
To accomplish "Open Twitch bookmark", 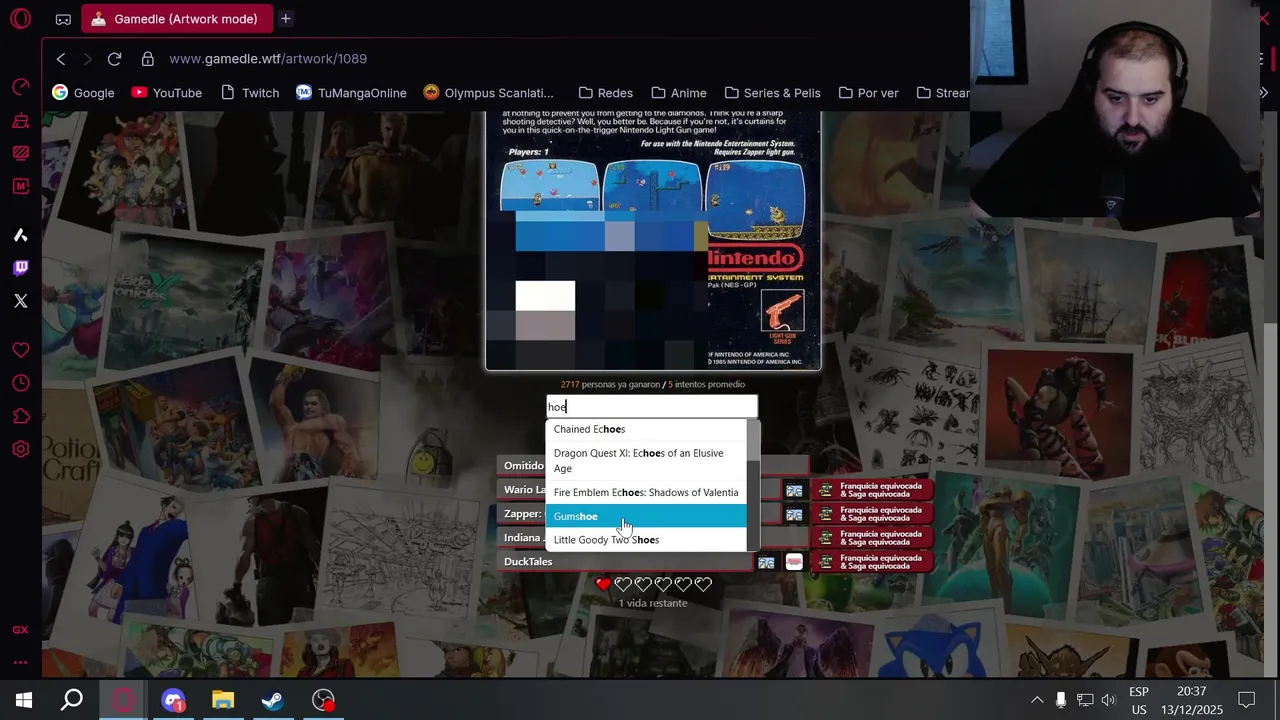I will point(249,93).
